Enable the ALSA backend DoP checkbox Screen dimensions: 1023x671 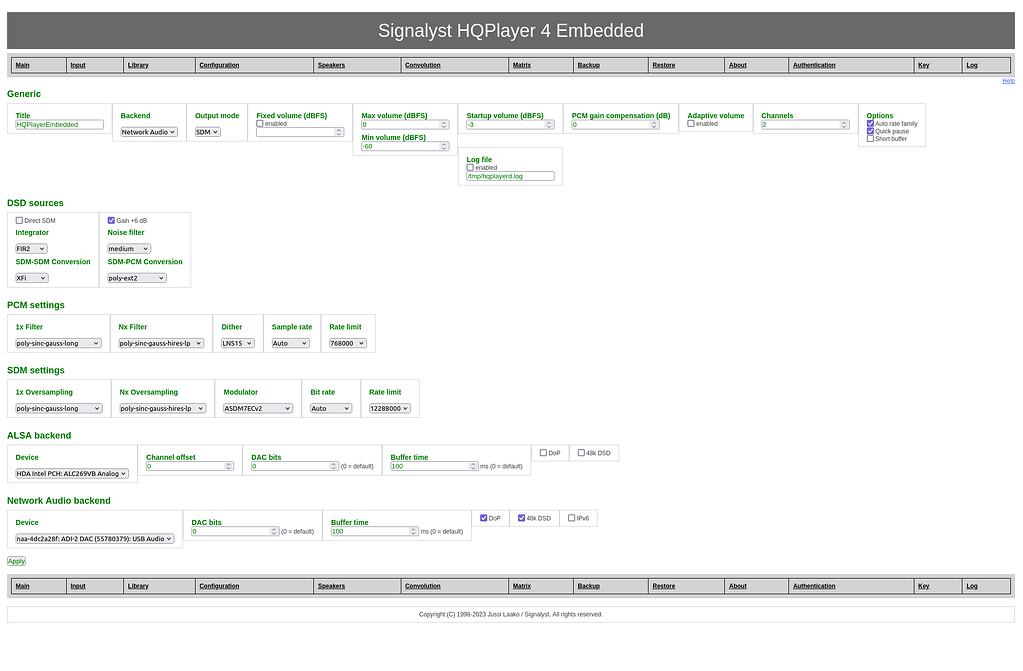click(543, 452)
